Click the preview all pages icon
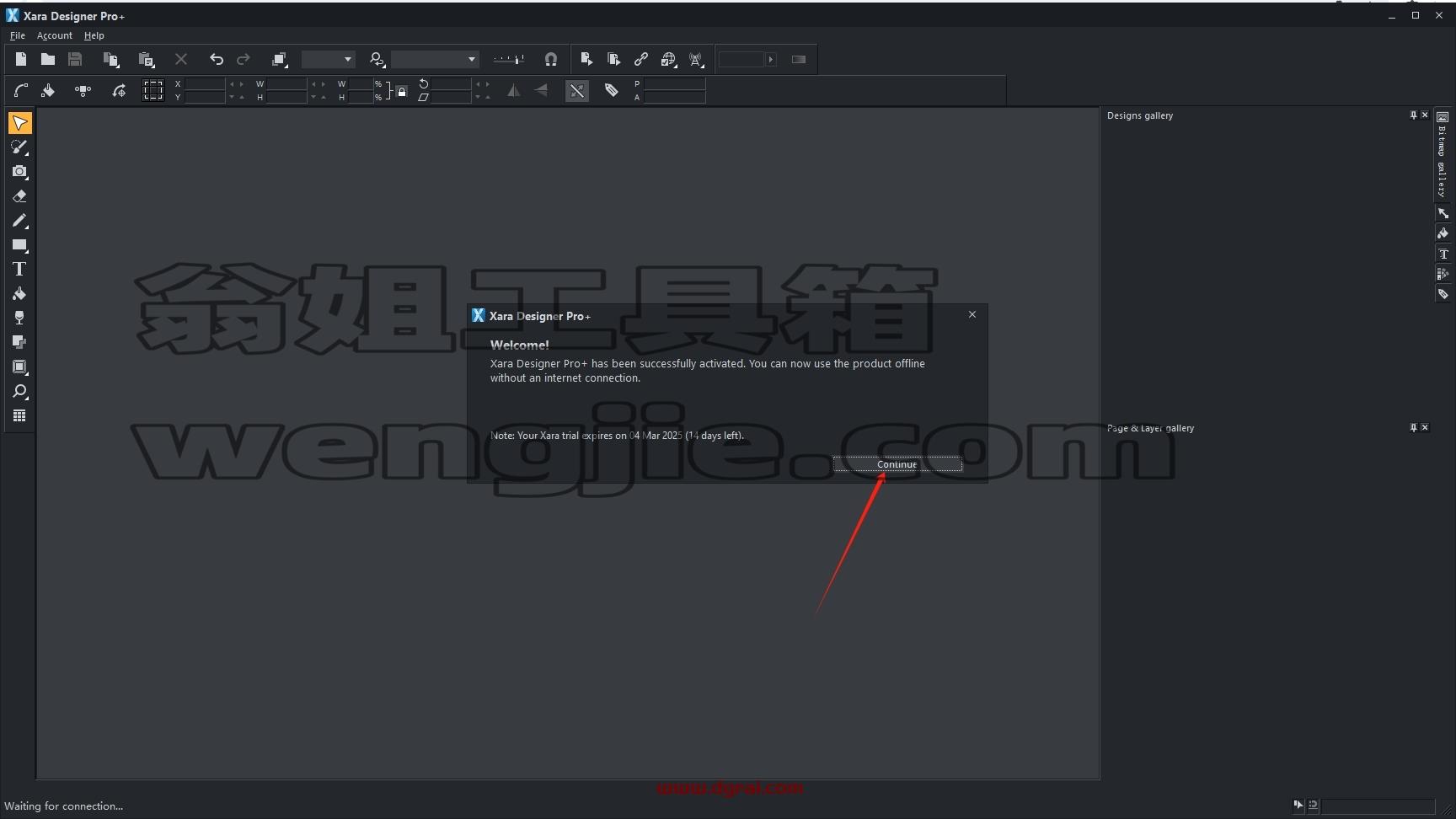 click(613, 59)
